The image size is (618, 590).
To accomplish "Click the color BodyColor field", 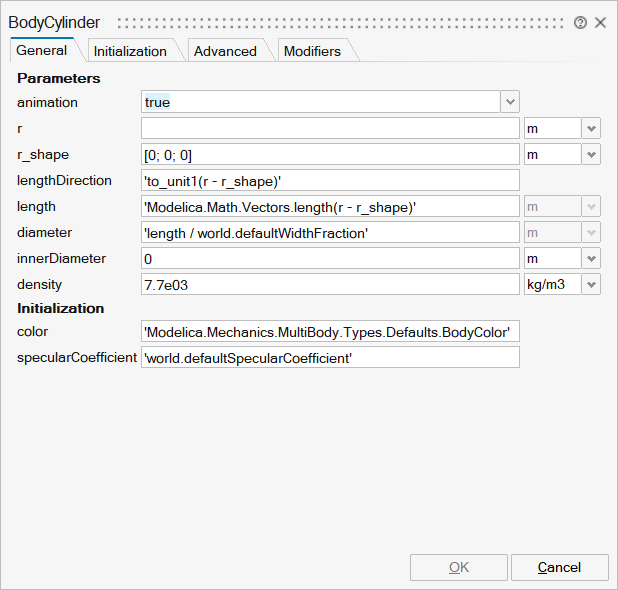I will point(330,331).
